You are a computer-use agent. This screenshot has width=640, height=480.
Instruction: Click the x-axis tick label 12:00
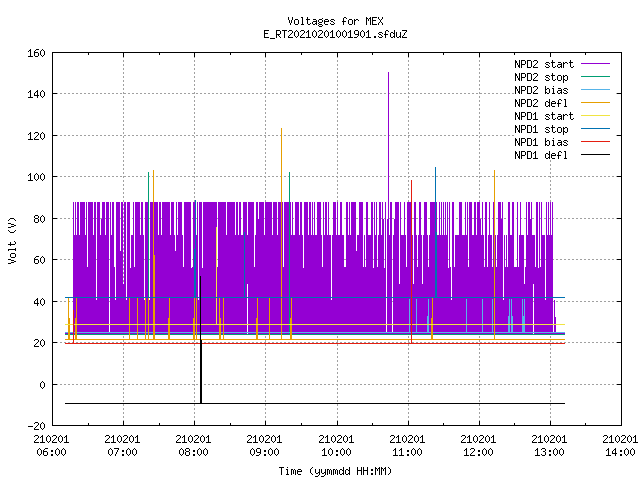478,452
